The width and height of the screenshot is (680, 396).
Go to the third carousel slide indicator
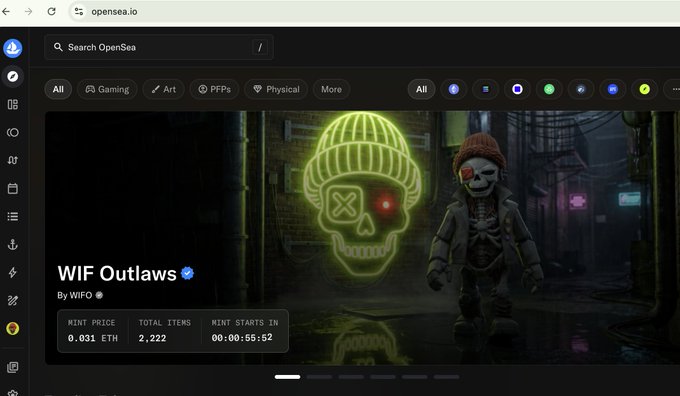point(351,377)
